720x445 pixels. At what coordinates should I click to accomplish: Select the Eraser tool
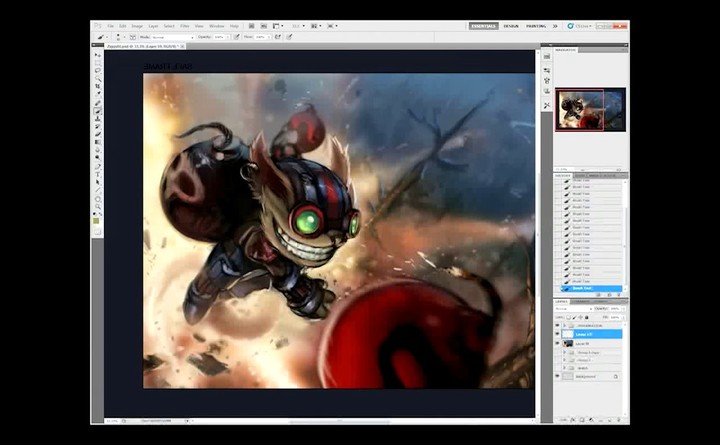click(97, 135)
